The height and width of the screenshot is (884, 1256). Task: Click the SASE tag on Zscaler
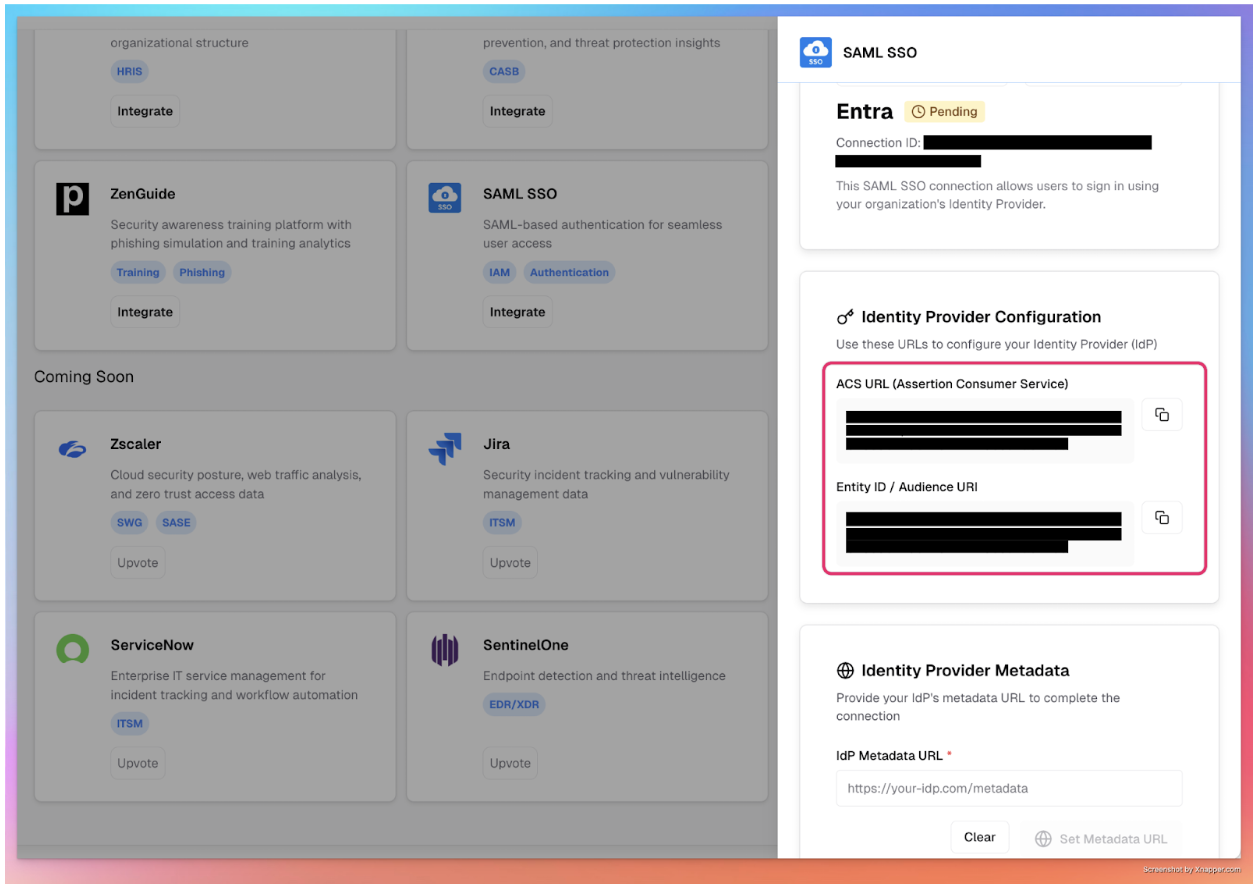(x=176, y=522)
